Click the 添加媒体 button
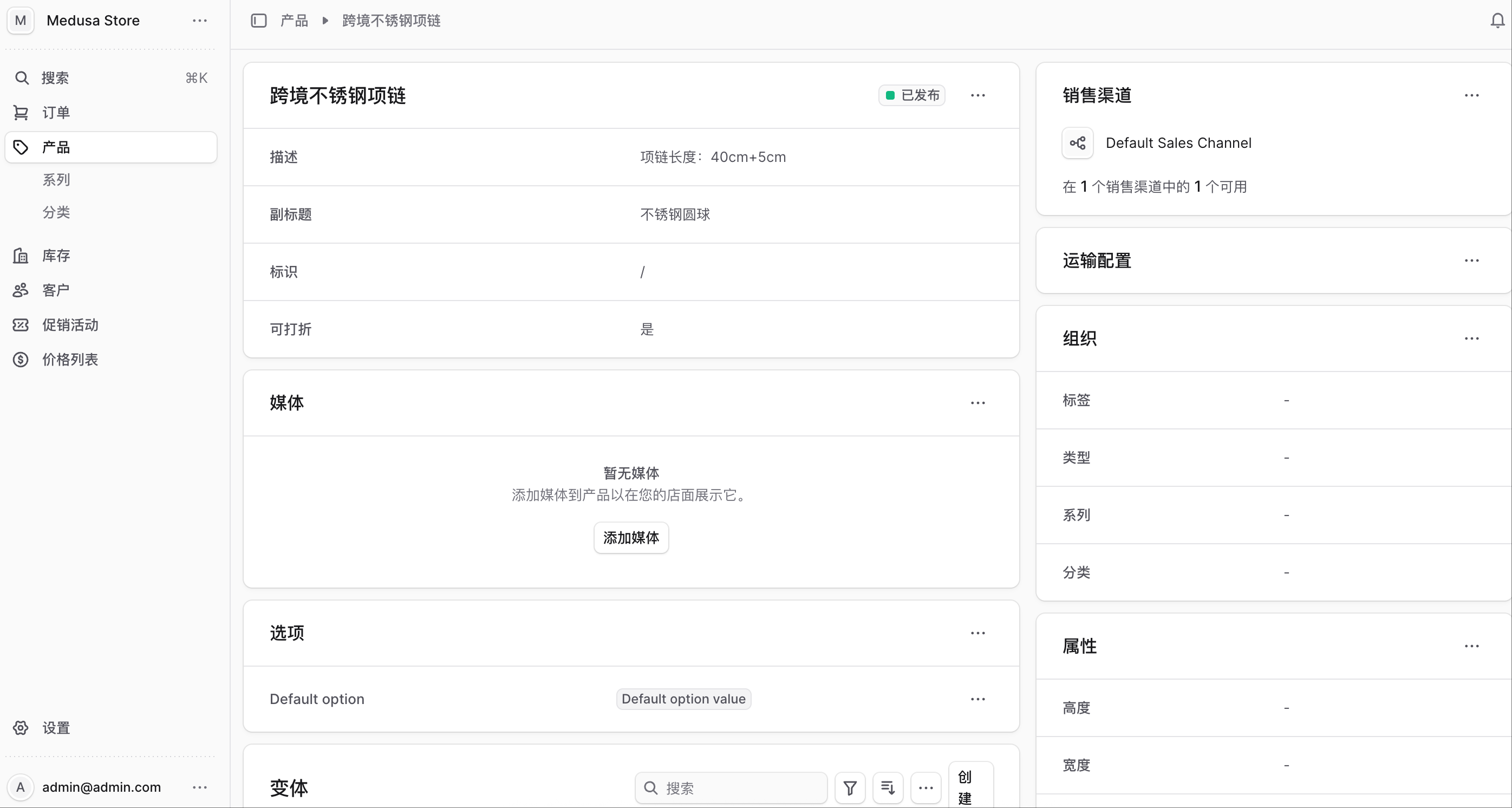 click(x=631, y=537)
